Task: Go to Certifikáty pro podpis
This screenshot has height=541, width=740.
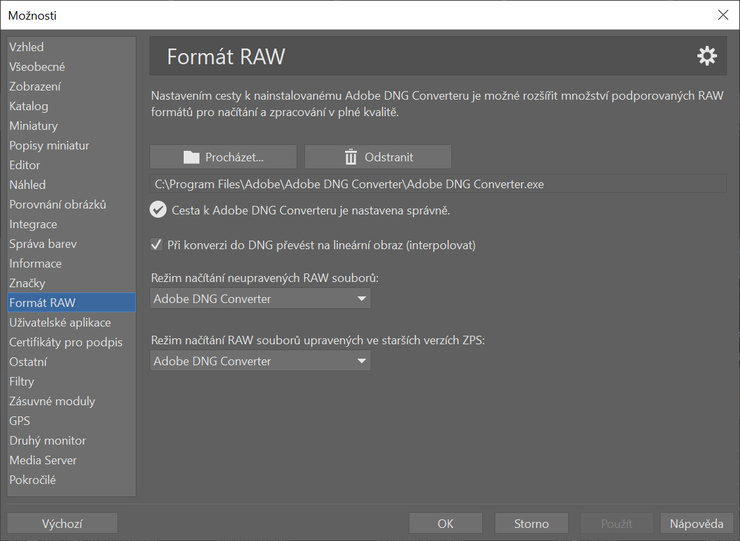Action: click(x=71, y=342)
